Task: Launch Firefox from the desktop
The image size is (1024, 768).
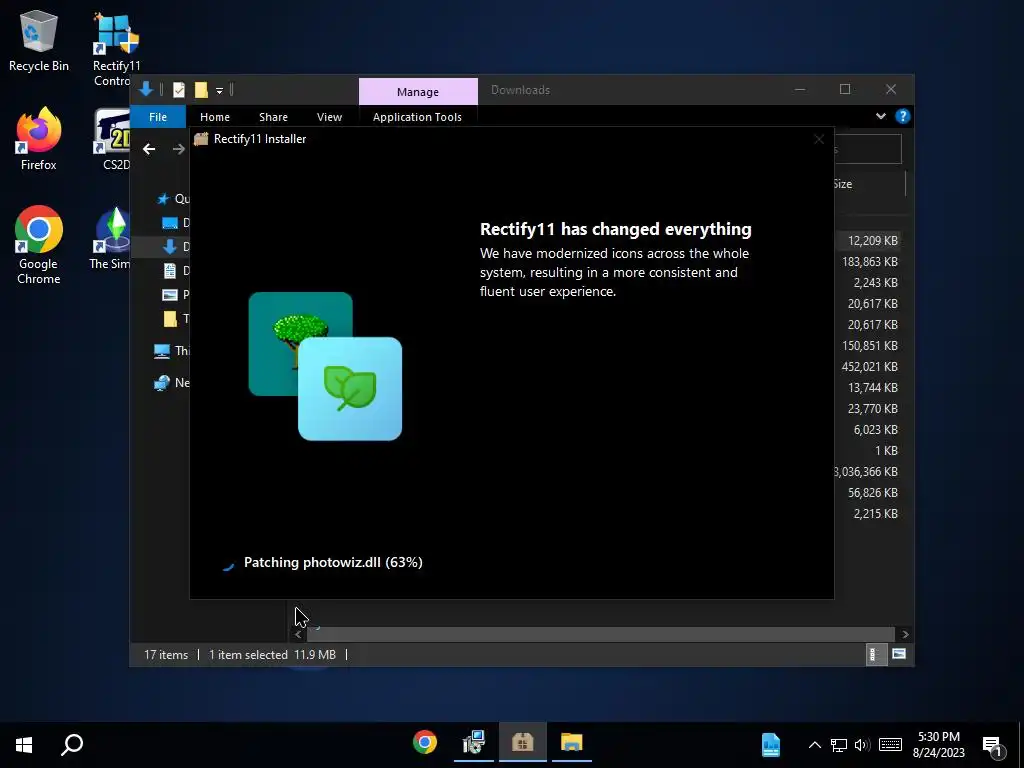Action: (39, 139)
